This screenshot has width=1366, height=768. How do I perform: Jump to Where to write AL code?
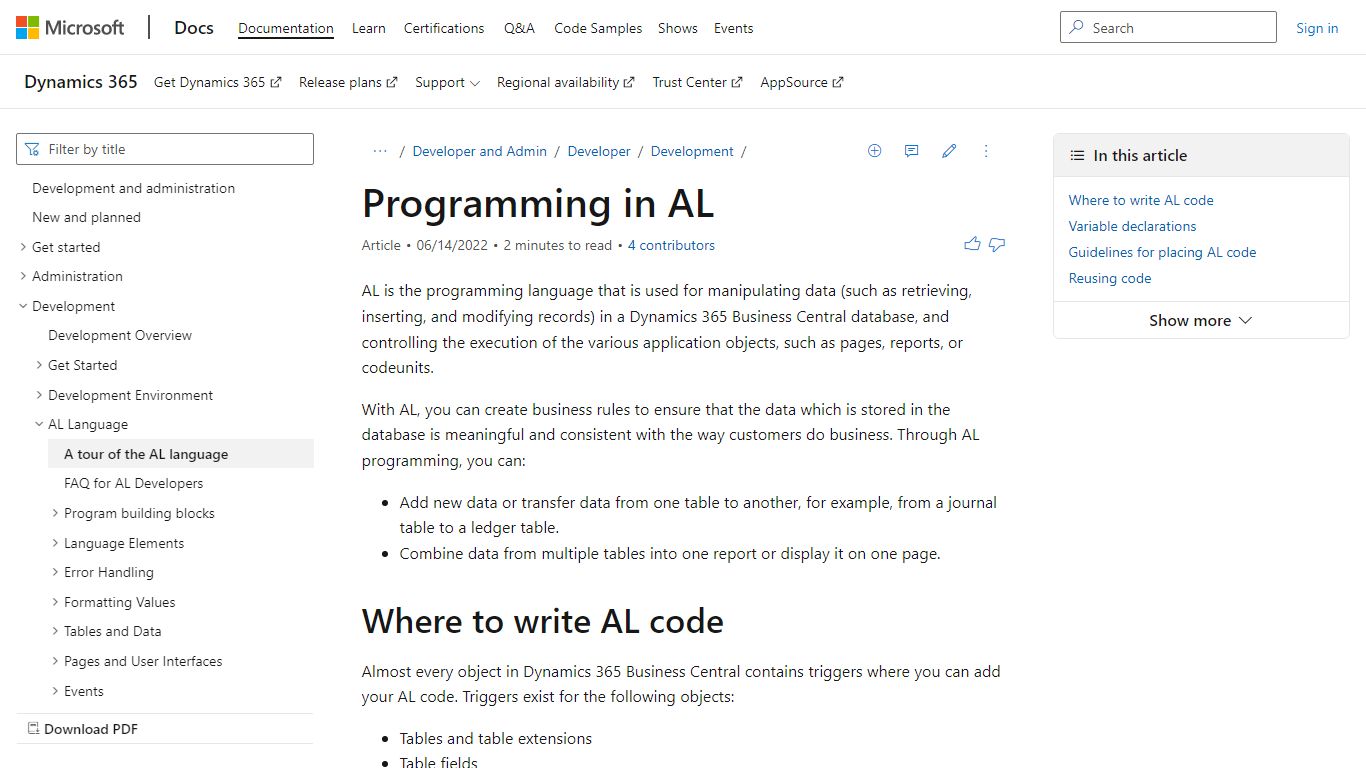coord(1141,200)
